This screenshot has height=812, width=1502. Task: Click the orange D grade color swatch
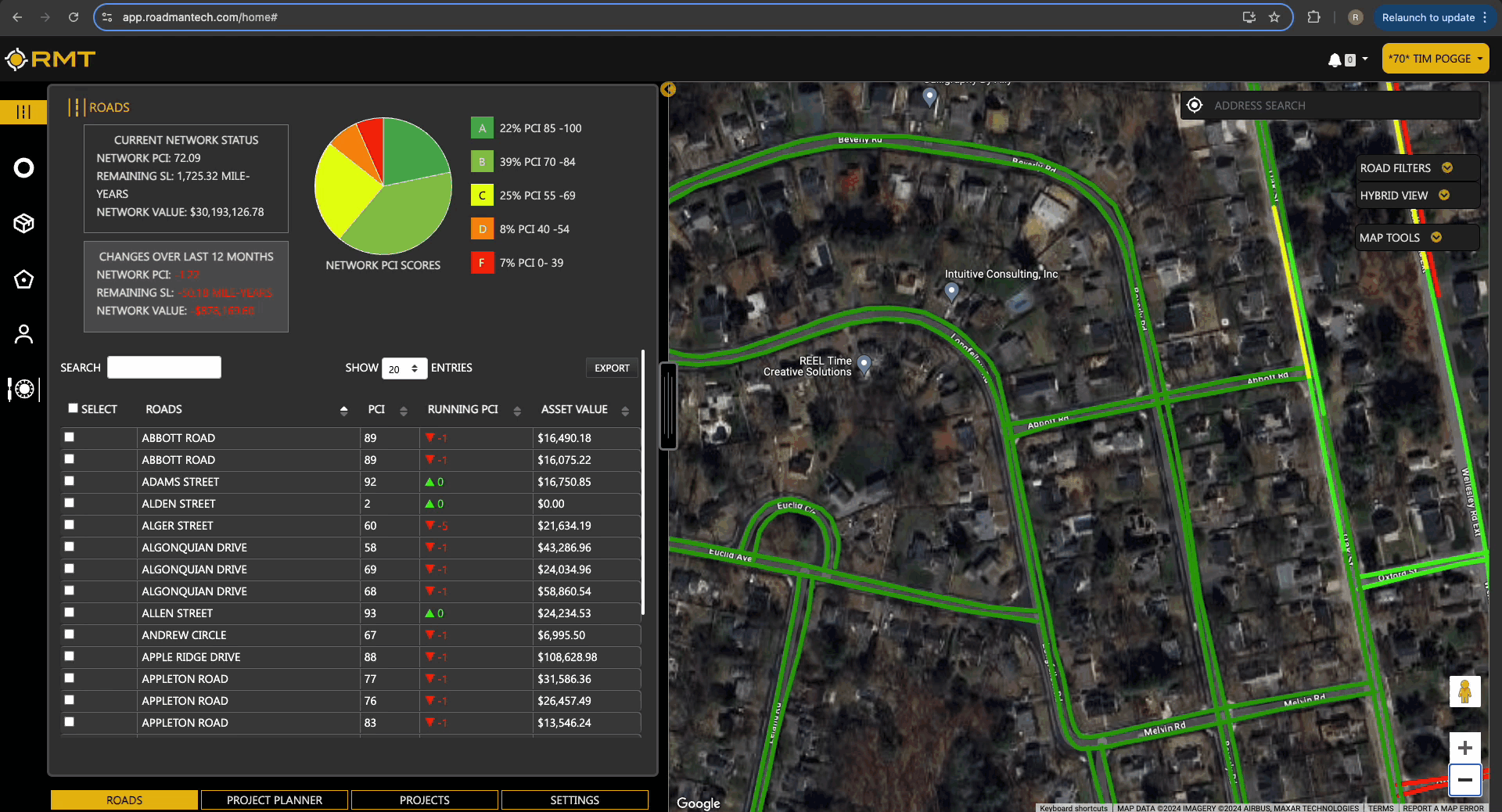tap(482, 229)
